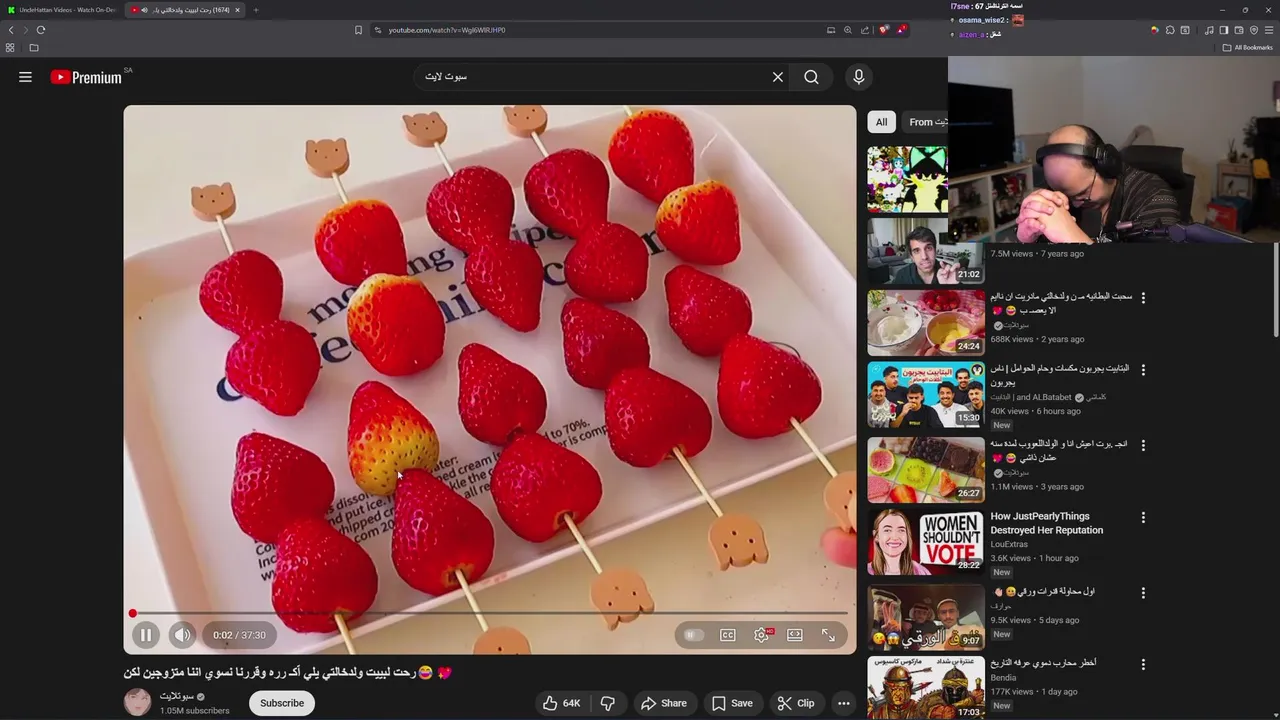Screen dimensions: 1280x720
Task: Enter full screen video mode
Action: pyautogui.click(x=828, y=635)
